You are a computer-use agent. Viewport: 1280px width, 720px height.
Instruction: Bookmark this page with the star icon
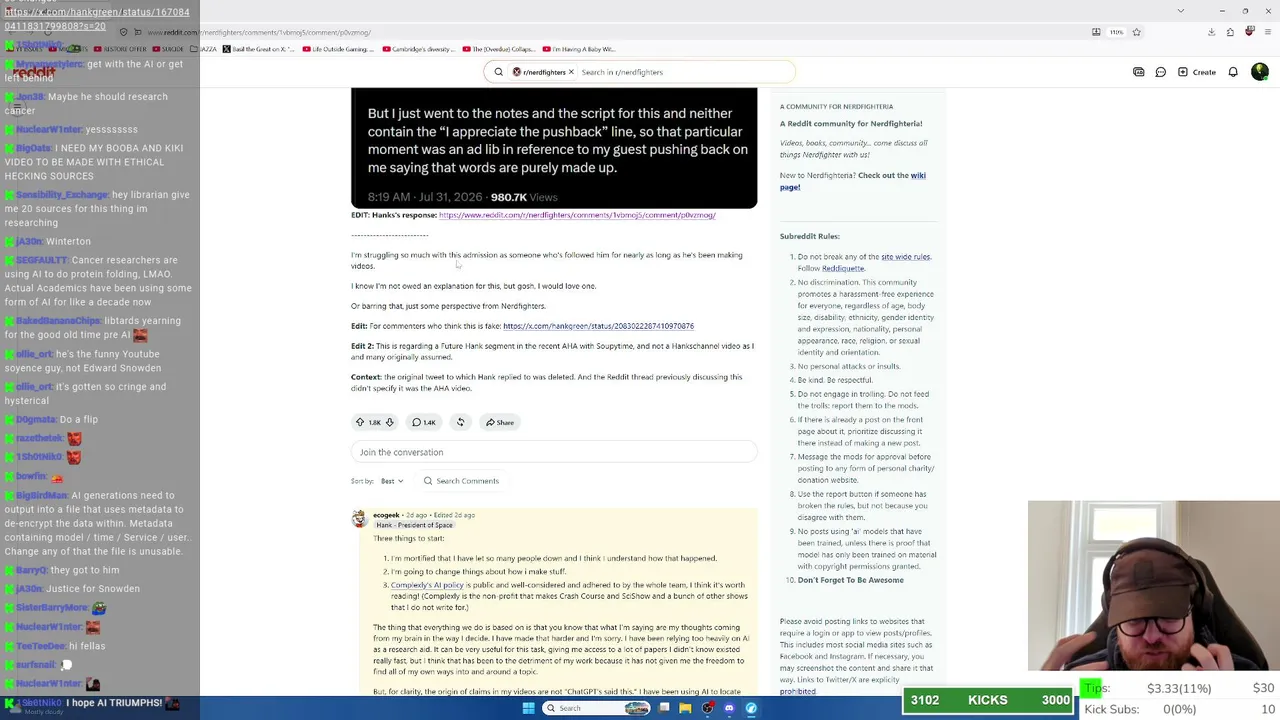1136,32
